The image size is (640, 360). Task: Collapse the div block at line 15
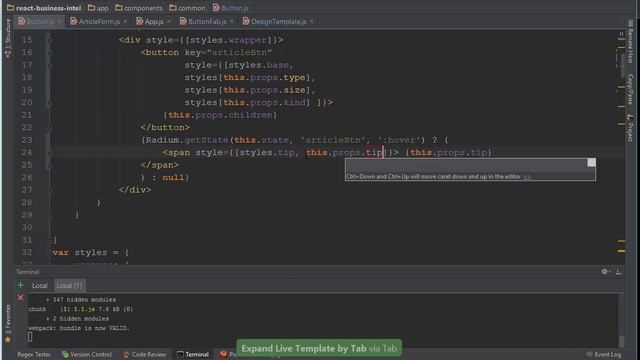point(49,40)
